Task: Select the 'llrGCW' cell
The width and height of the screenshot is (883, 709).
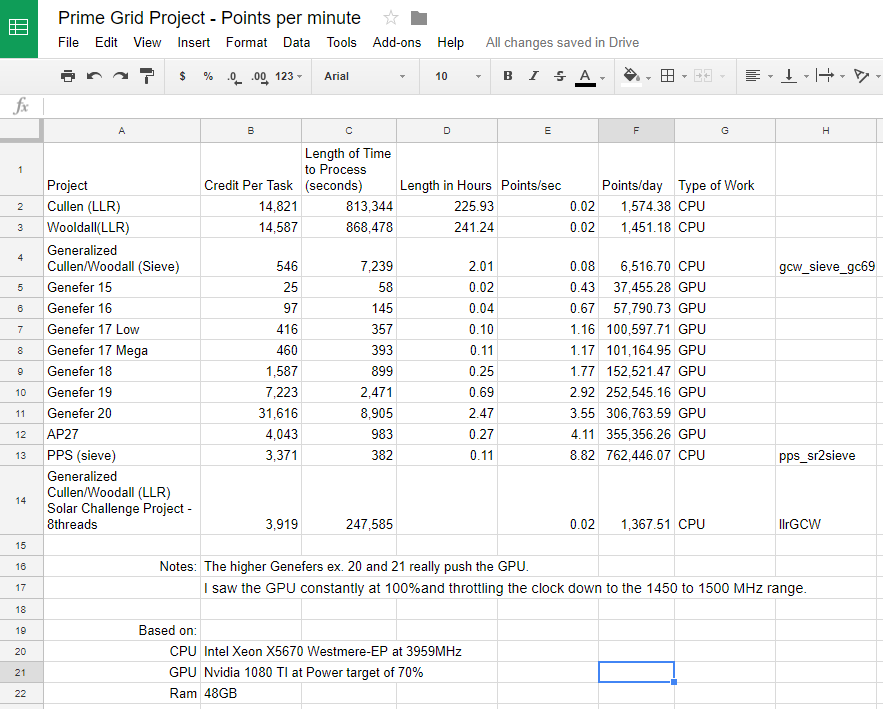Action: (826, 500)
